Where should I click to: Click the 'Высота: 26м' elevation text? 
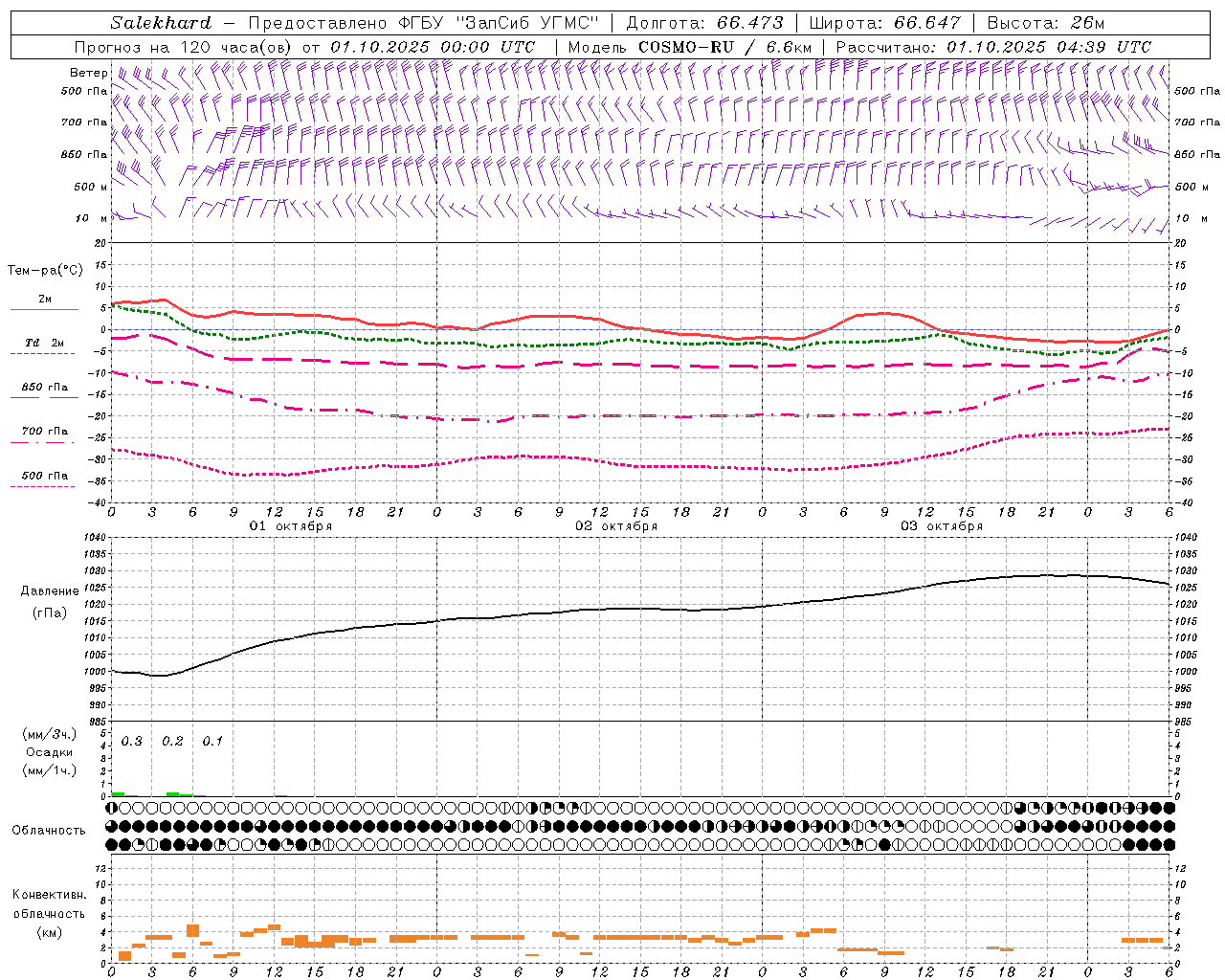1046,23
